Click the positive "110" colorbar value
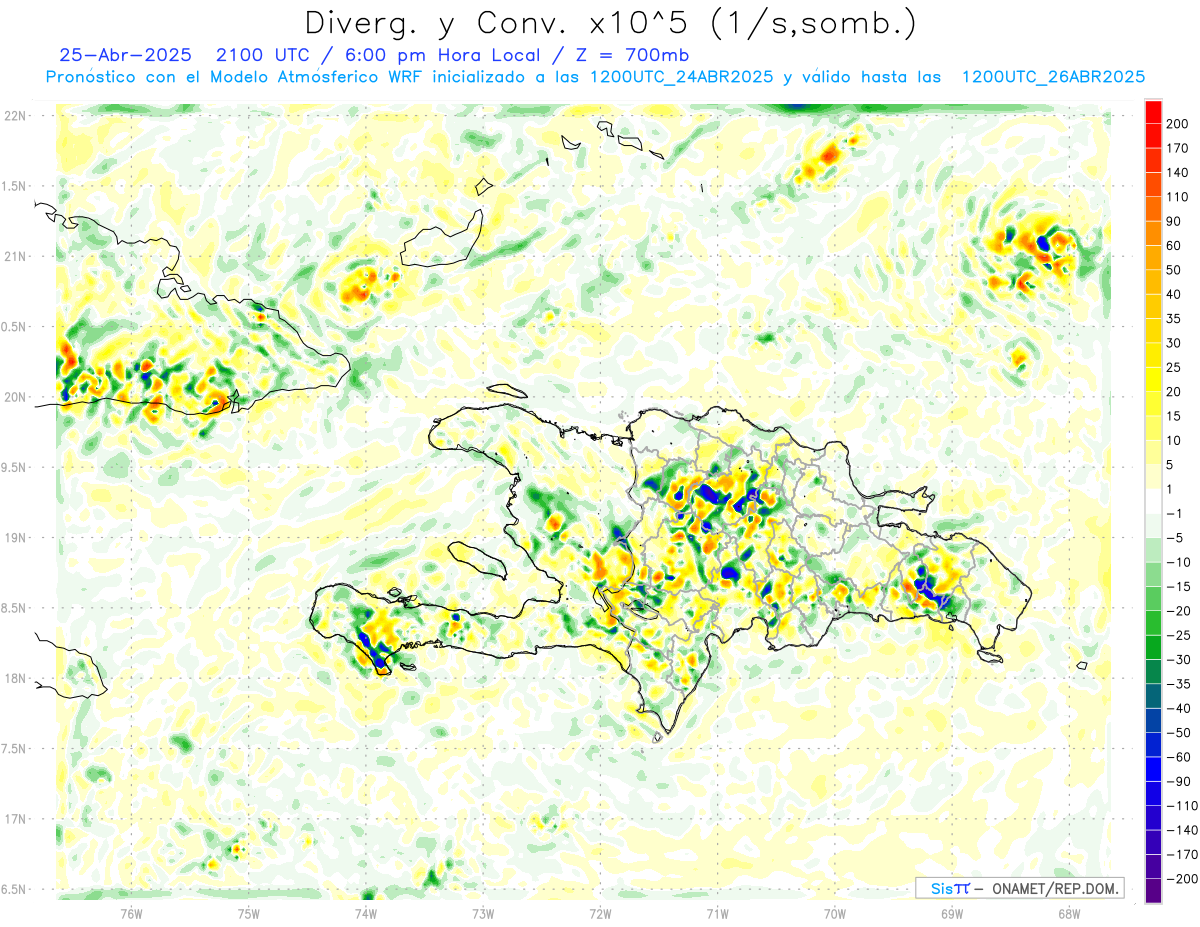The image size is (1200, 927). click(1179, 197)
